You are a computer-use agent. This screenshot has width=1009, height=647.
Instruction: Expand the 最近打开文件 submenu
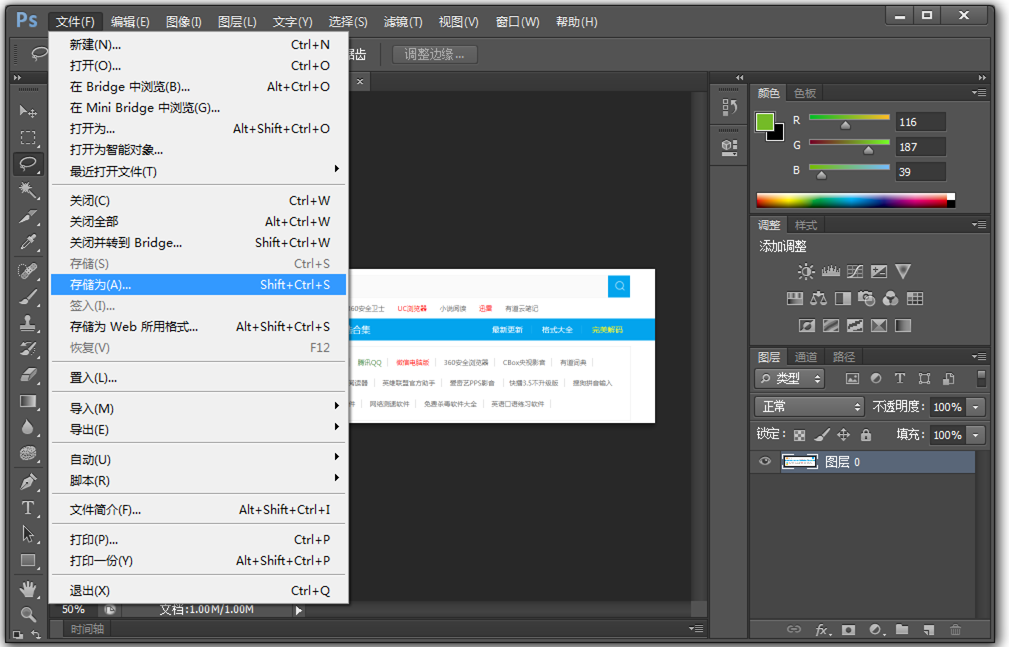198,171
